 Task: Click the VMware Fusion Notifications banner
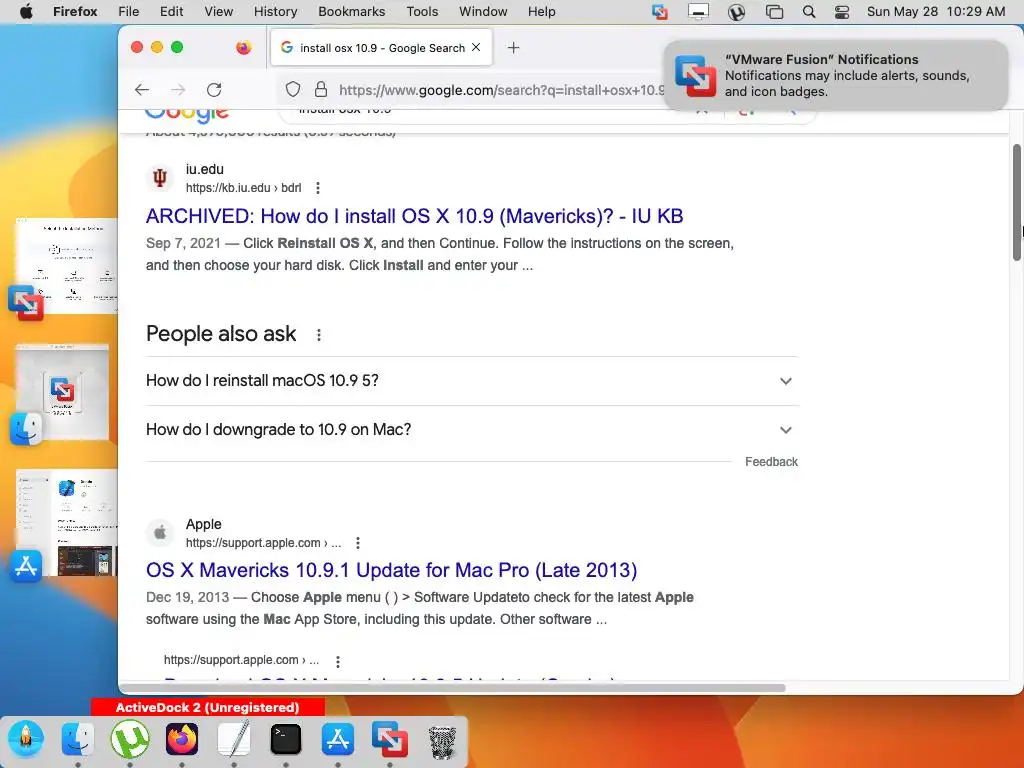(x=836, y=76)
